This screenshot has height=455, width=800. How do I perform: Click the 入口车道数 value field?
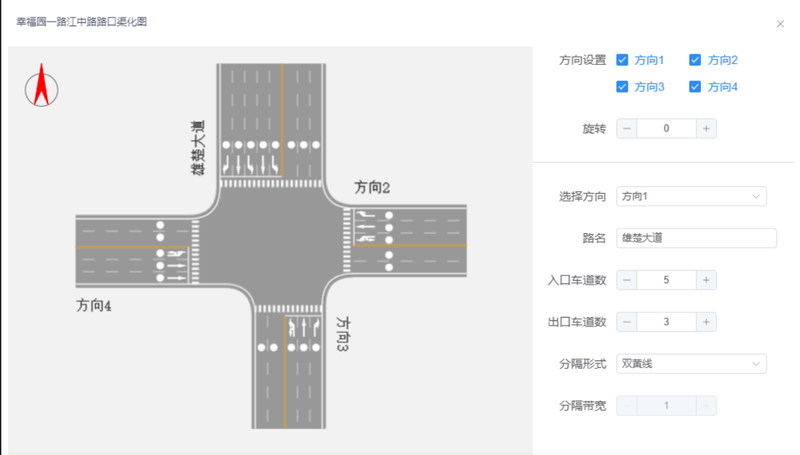[x=666, y=280]
